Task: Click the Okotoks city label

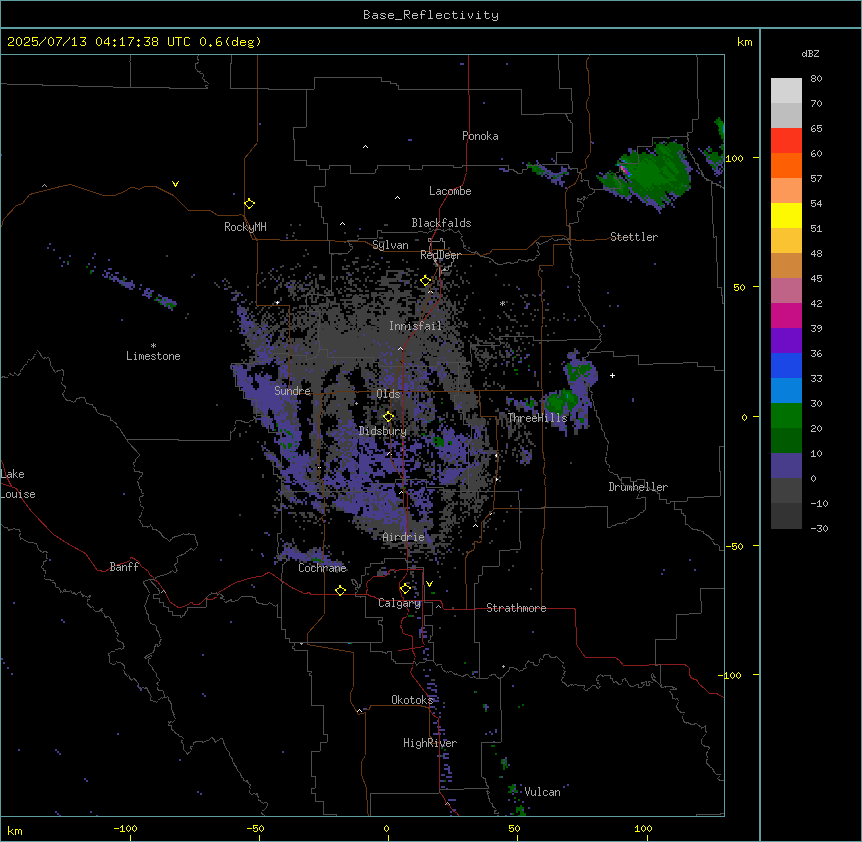Action: (x=412, y=700)
